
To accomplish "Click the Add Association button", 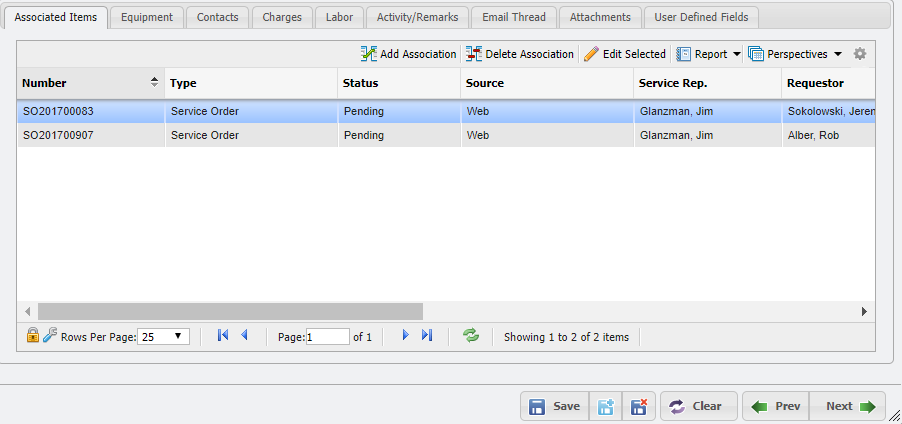I will click(408, 54).
